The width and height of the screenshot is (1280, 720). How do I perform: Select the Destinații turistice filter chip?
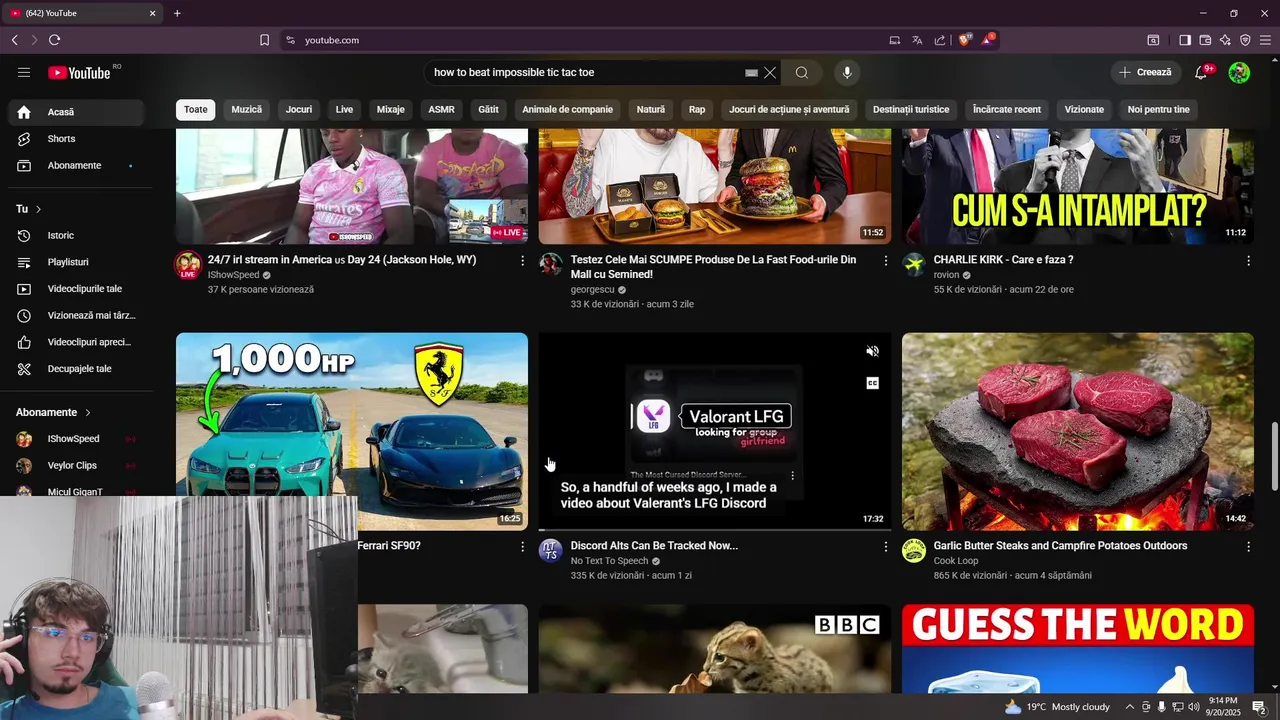[911, 109]
